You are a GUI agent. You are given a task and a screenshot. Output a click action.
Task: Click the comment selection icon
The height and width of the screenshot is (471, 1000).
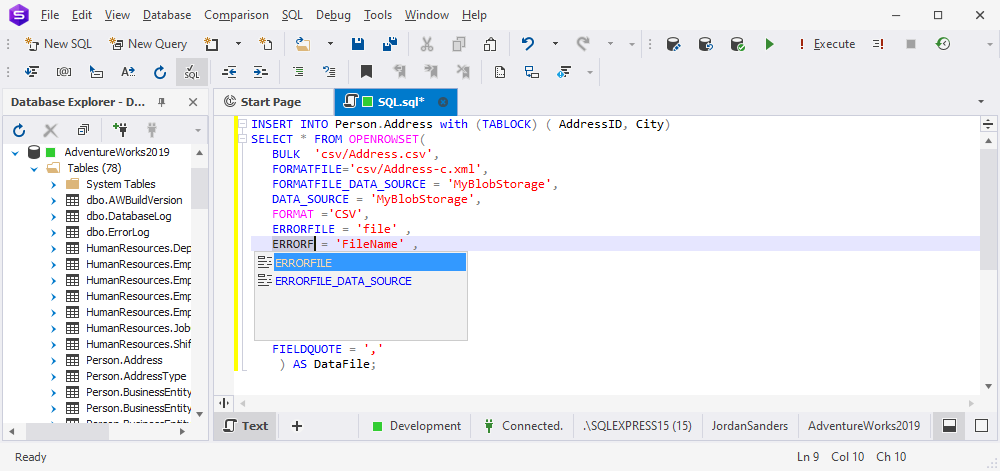[x=298, y=72]
